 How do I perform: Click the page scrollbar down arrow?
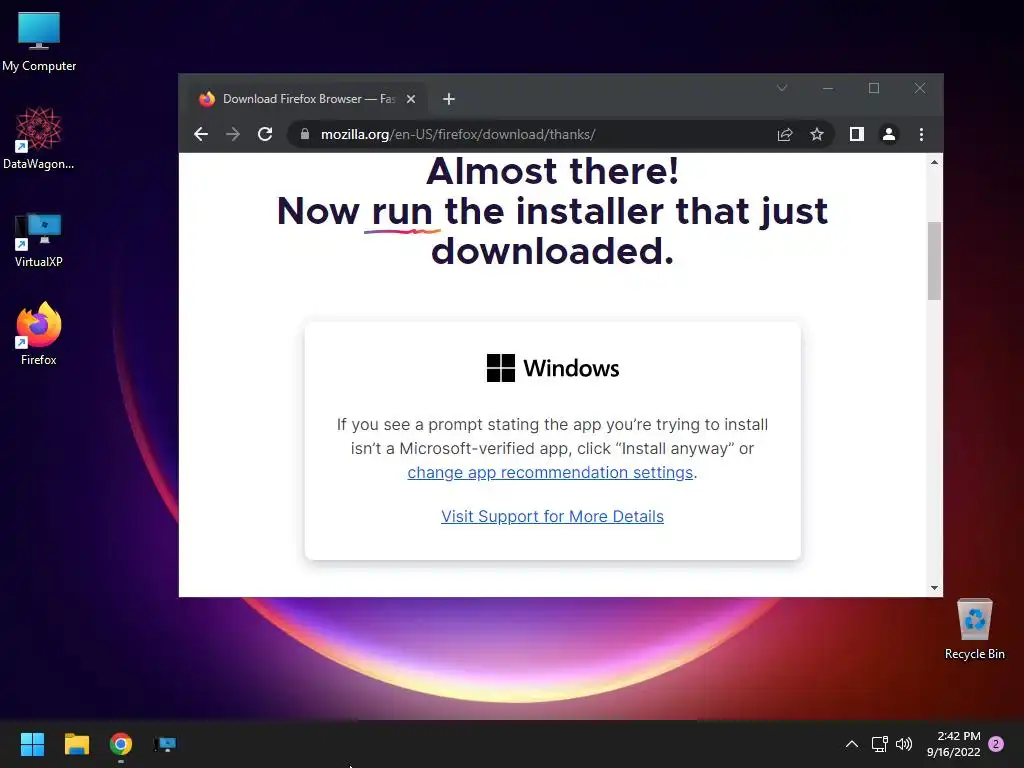pos(935,588)
